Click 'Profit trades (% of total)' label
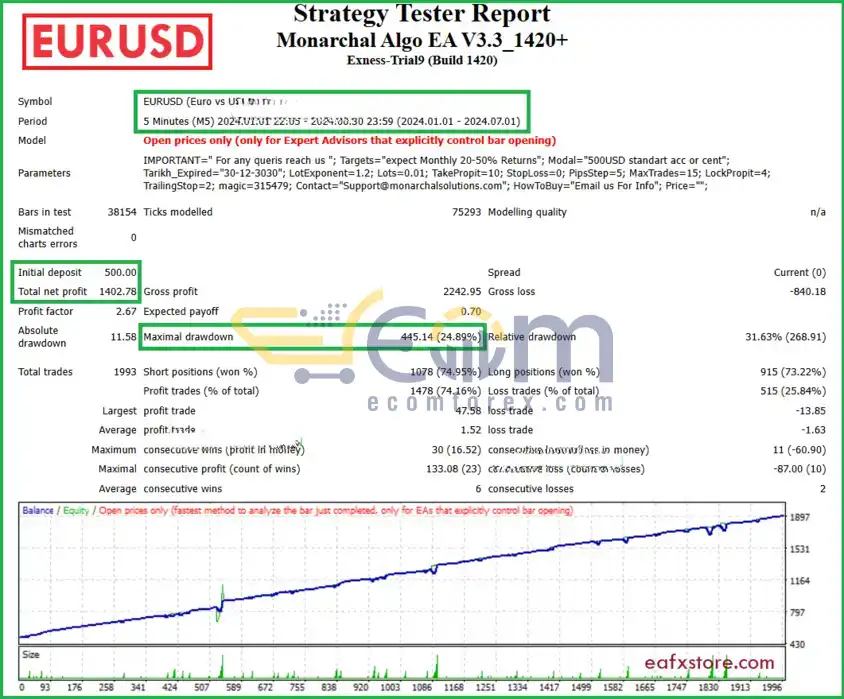Image resolution: width=844 pixels, height=699 pixels. 201,391
